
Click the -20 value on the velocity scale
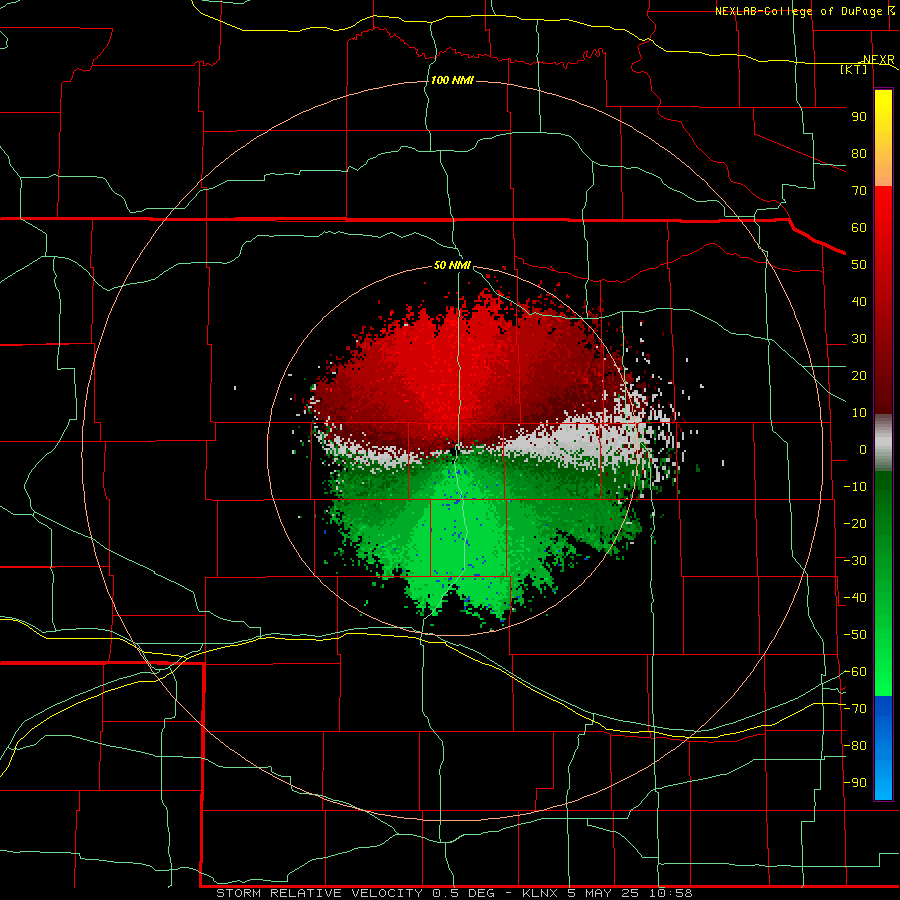point(855,523)
